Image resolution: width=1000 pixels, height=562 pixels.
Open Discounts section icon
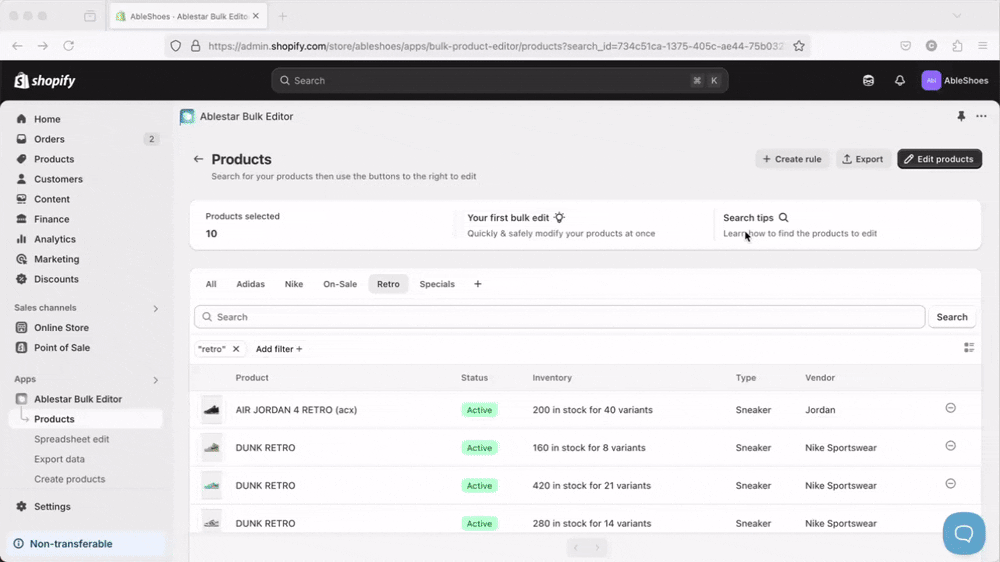coord(21,279)
